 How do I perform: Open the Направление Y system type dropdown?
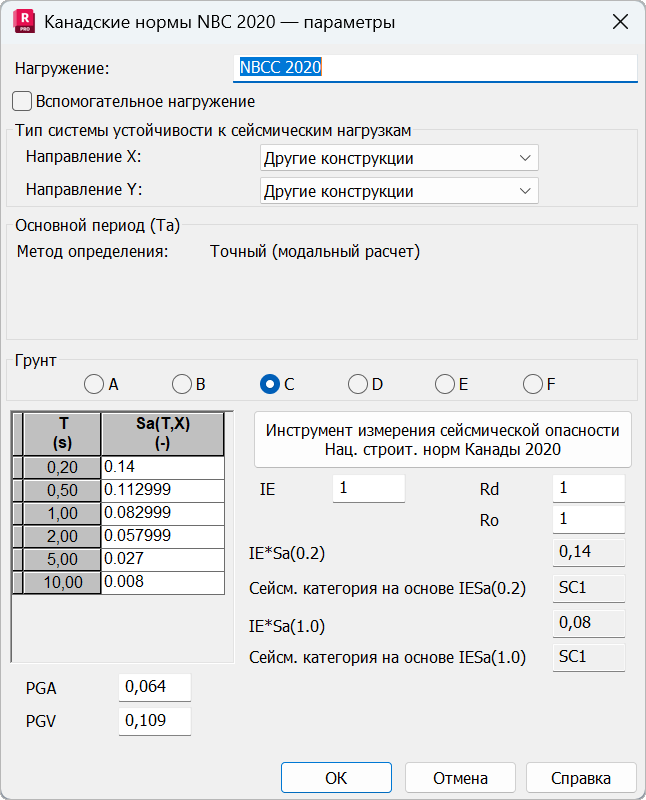click(x=399, y=191)
